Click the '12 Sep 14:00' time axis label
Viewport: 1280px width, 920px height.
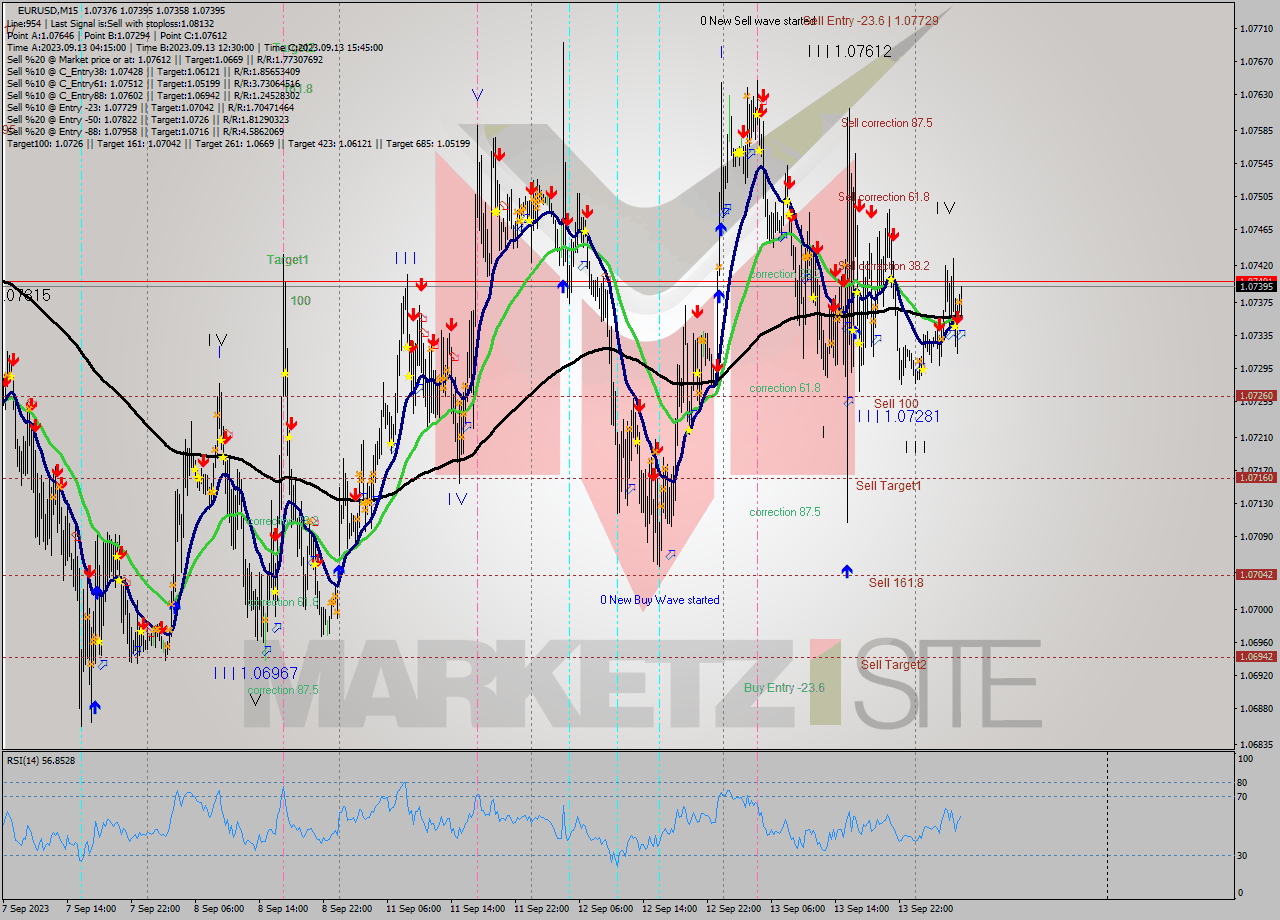(669, 909)
